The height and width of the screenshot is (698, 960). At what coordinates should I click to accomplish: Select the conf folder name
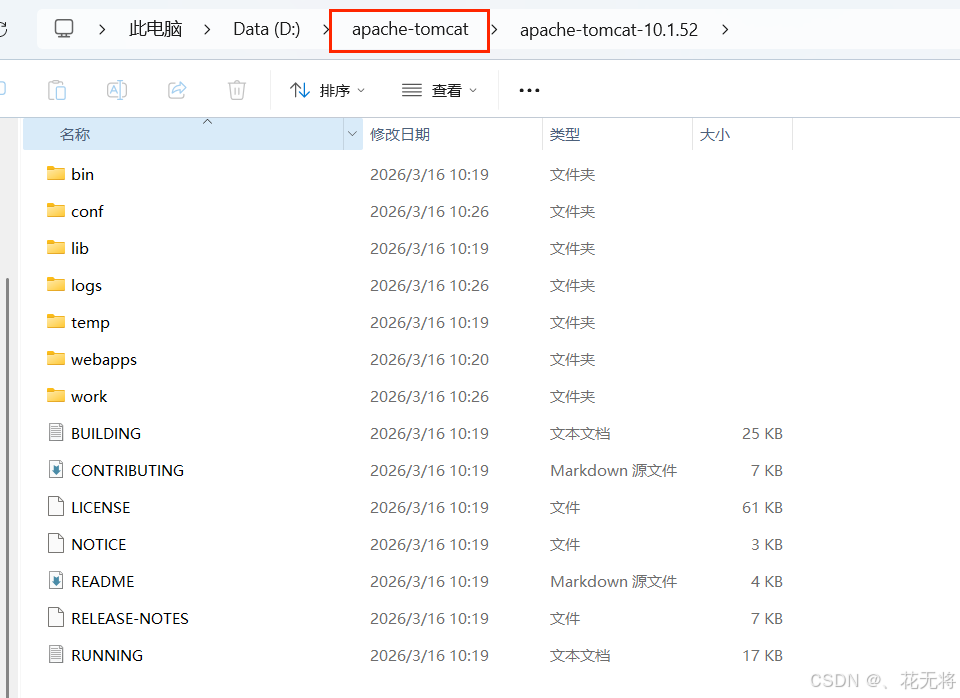[87, 211]
